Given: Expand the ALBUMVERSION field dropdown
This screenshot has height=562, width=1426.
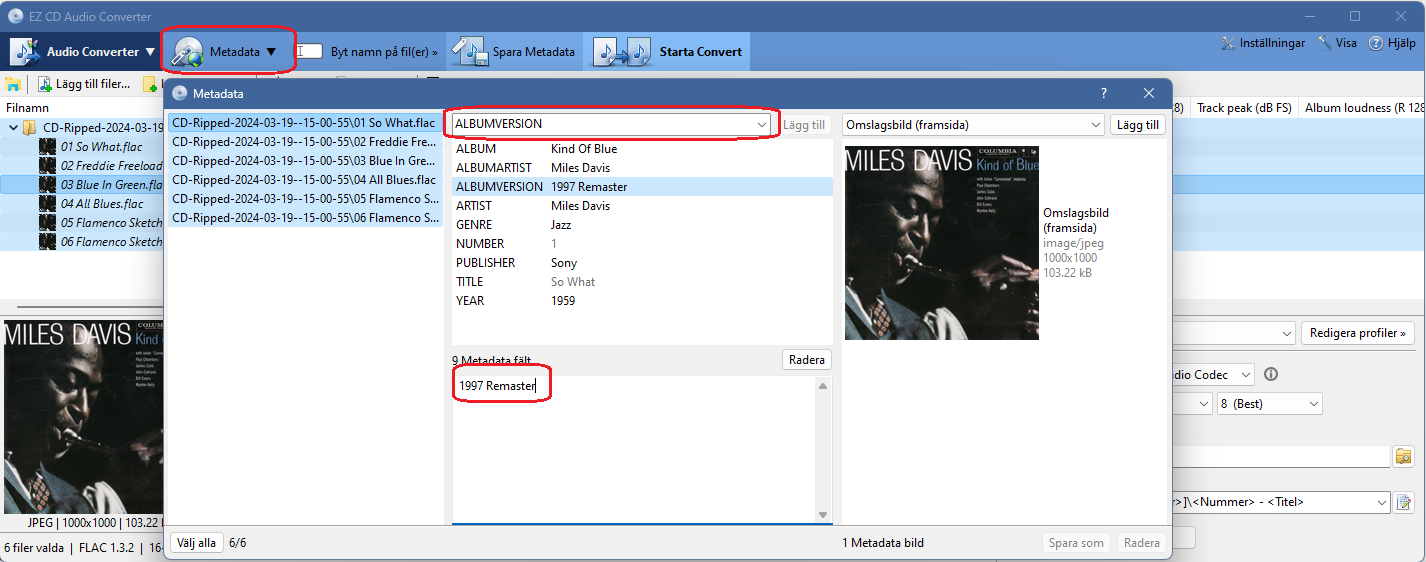Looking at the screenshot, I should 762,124.
